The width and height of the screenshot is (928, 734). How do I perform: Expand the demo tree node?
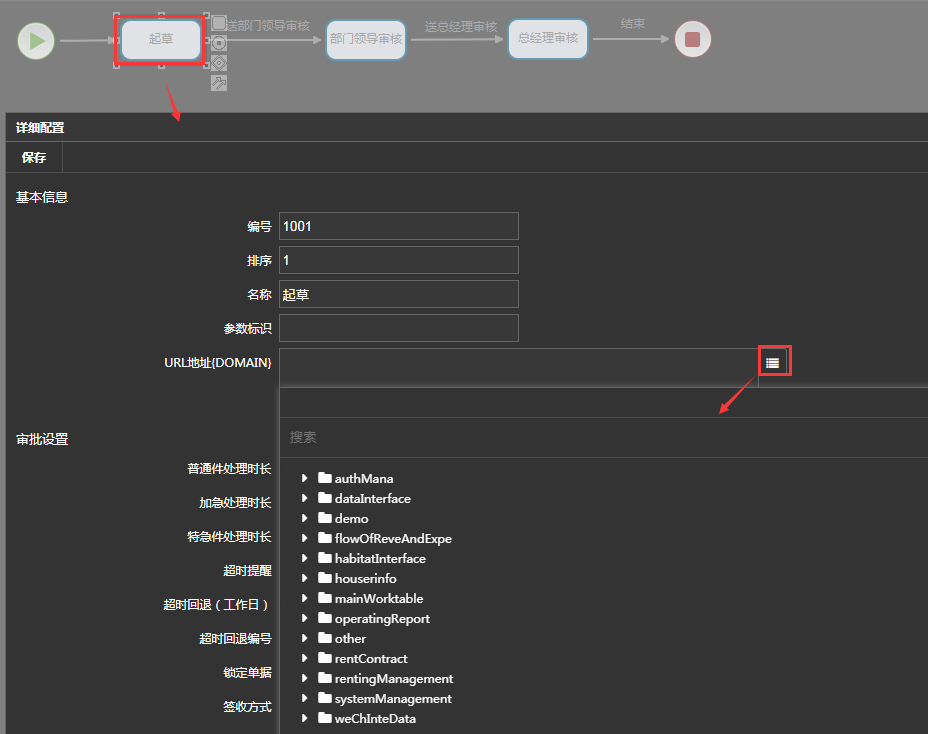point(304,518)
